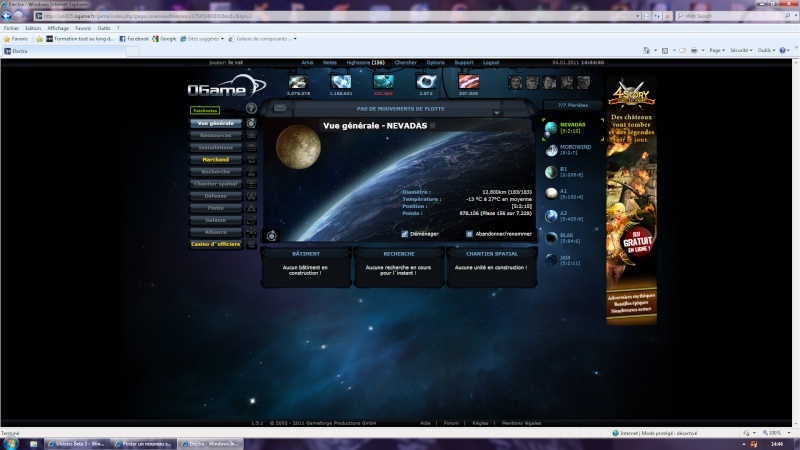Click the icon beside Marchand button

[251, 160]
